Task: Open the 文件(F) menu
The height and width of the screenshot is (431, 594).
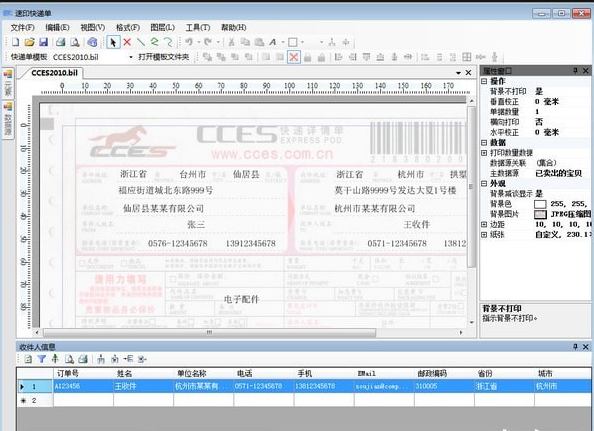Action: pyautogui.click(x=22, y=27)
